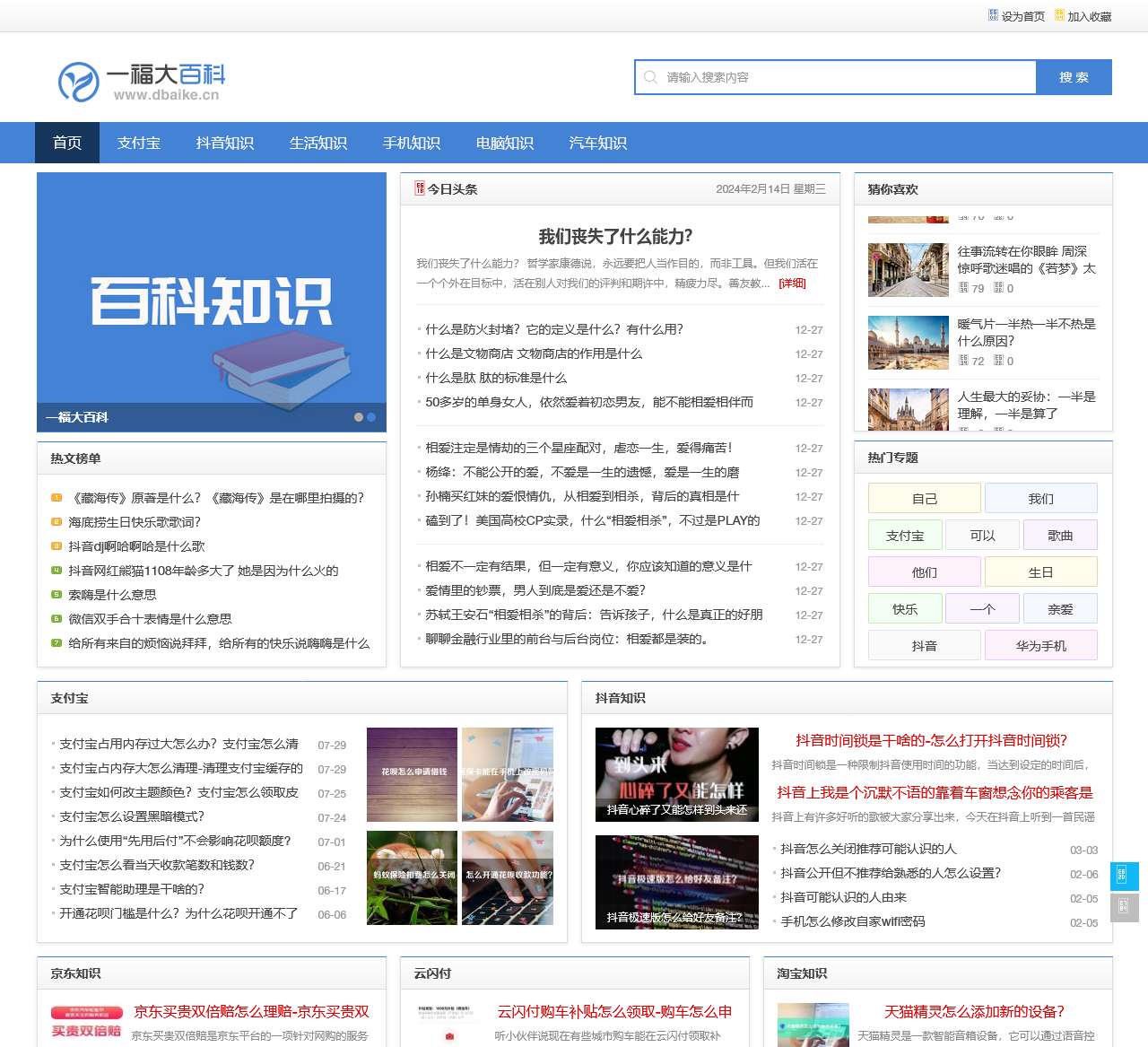Switch to the second carousel dot on the banner
This screenshot has width=1148, height=1047.
coord(371,416)
